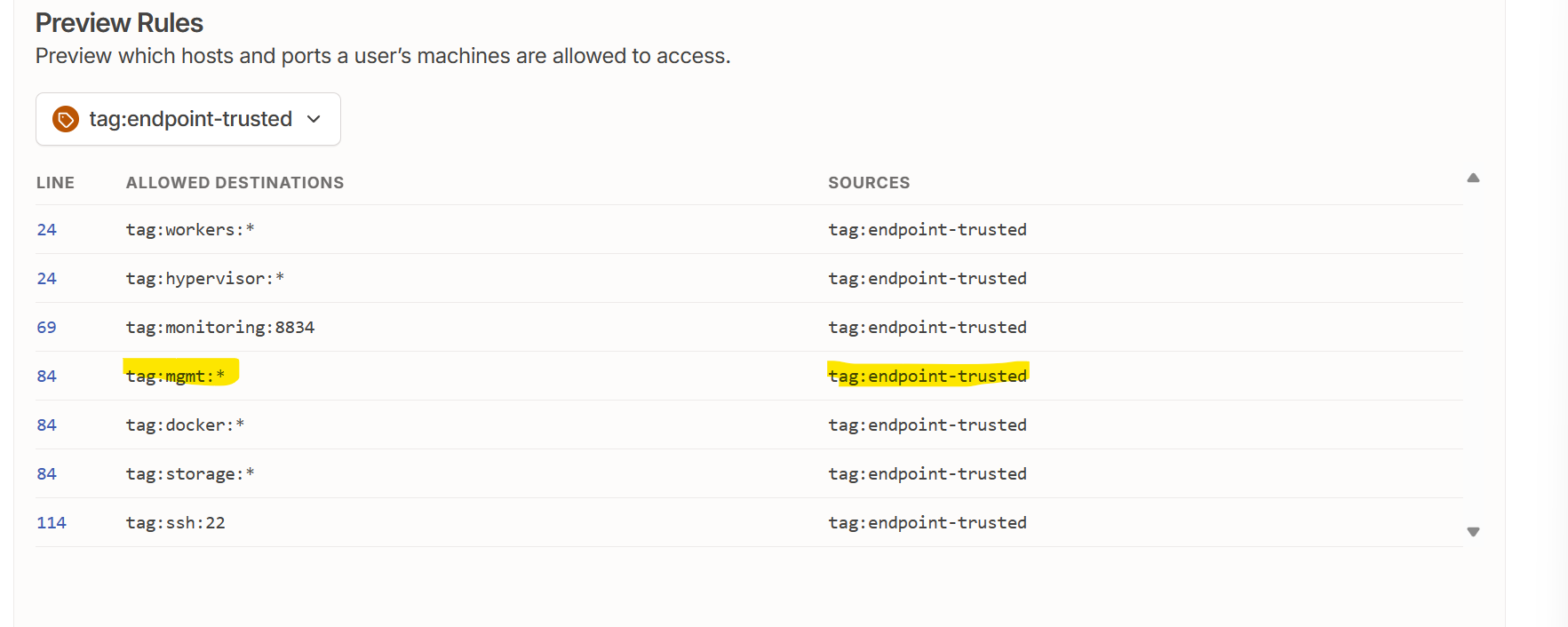
Task: Click the orange tag icon in selector
Action: point(66,119)
